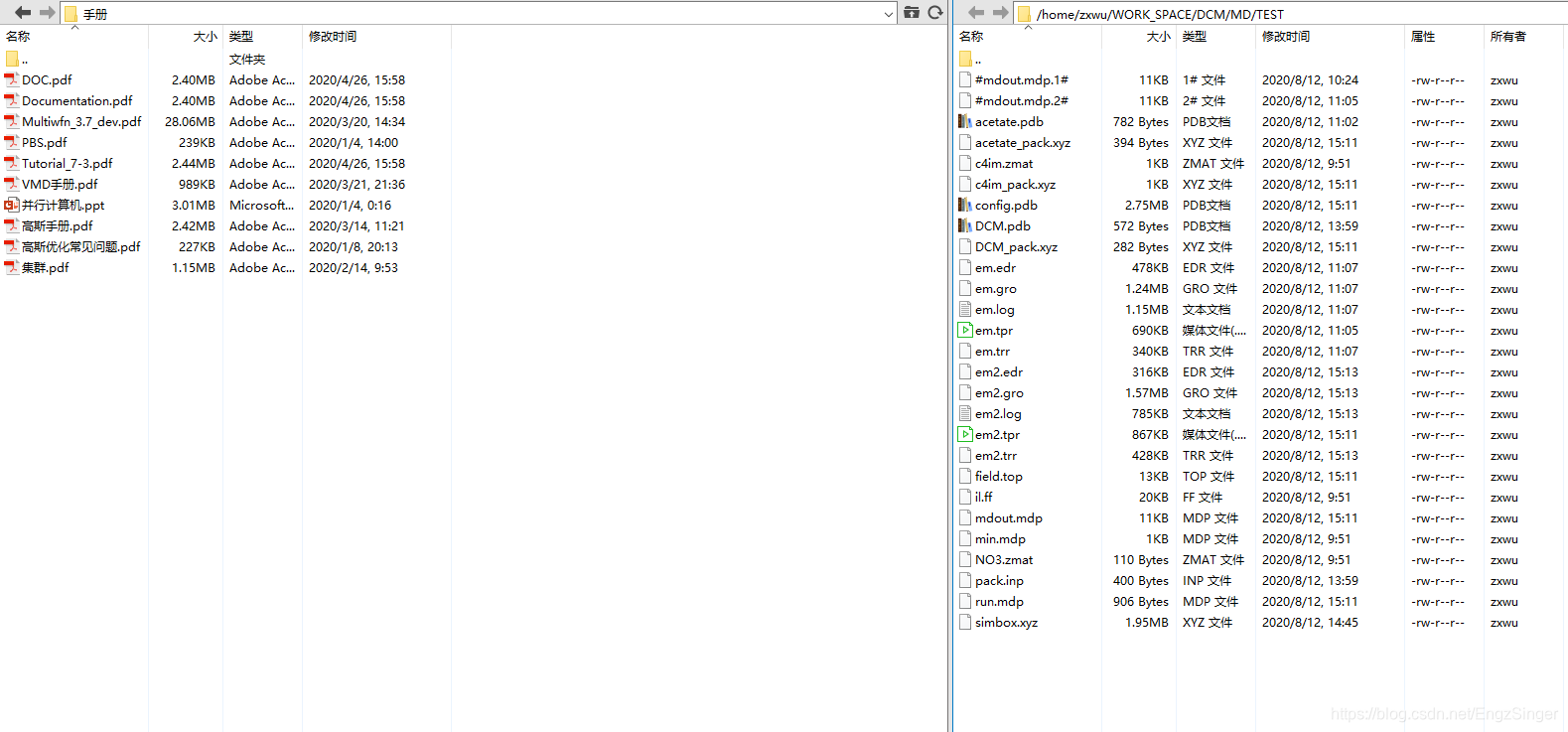Select NO3.zmat file name

1004,559
